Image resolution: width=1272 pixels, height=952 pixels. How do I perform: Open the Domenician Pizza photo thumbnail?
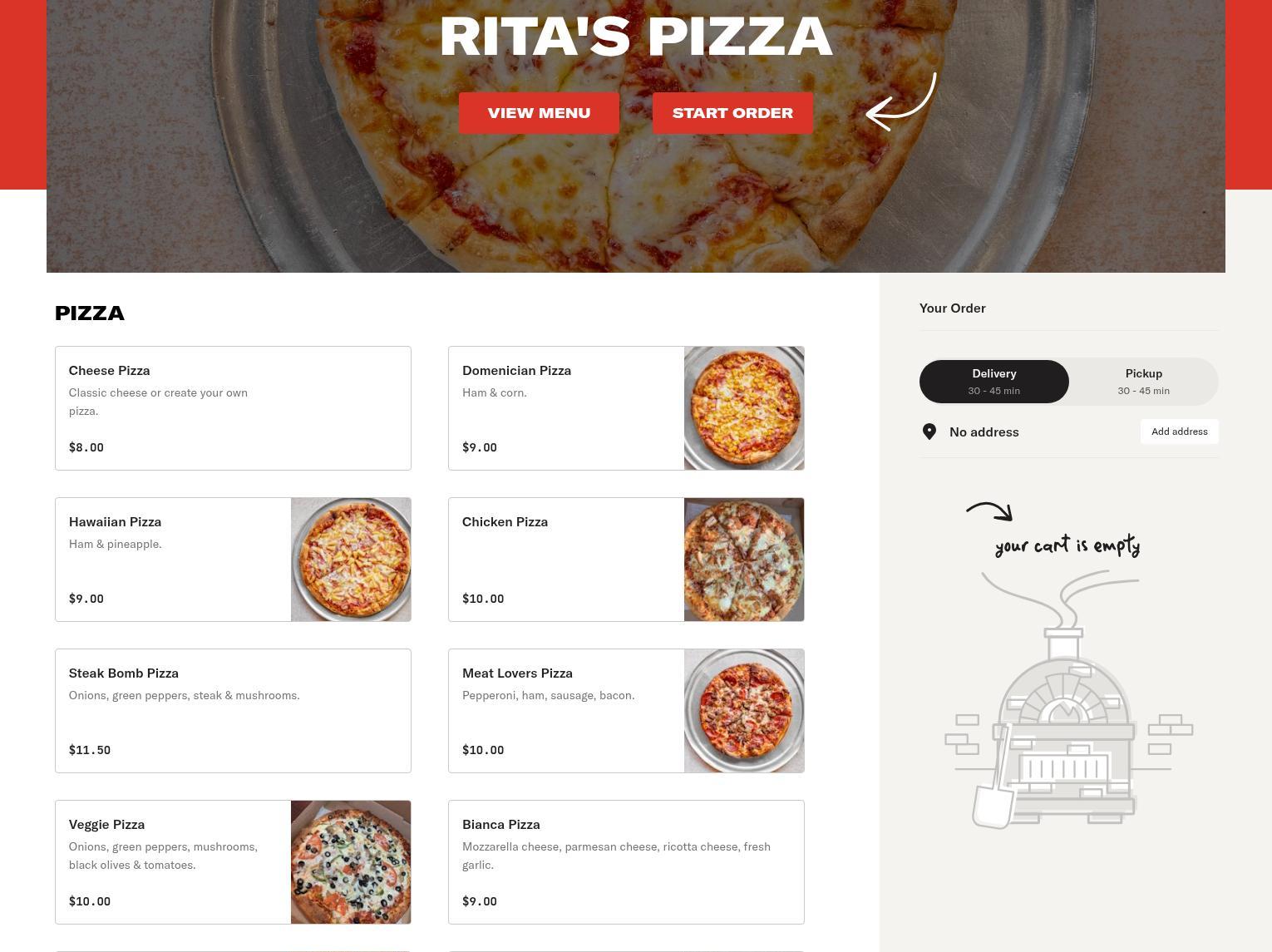point(744,408)
